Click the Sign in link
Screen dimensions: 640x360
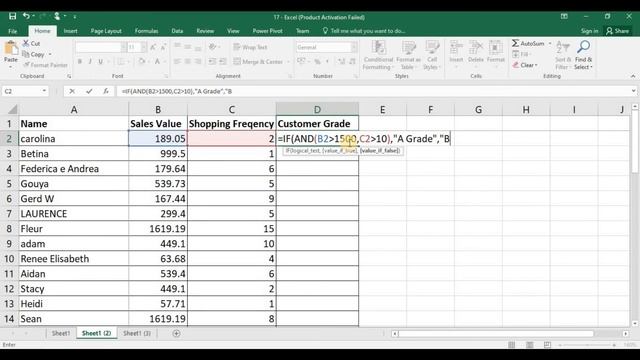(x=589, y=31)
